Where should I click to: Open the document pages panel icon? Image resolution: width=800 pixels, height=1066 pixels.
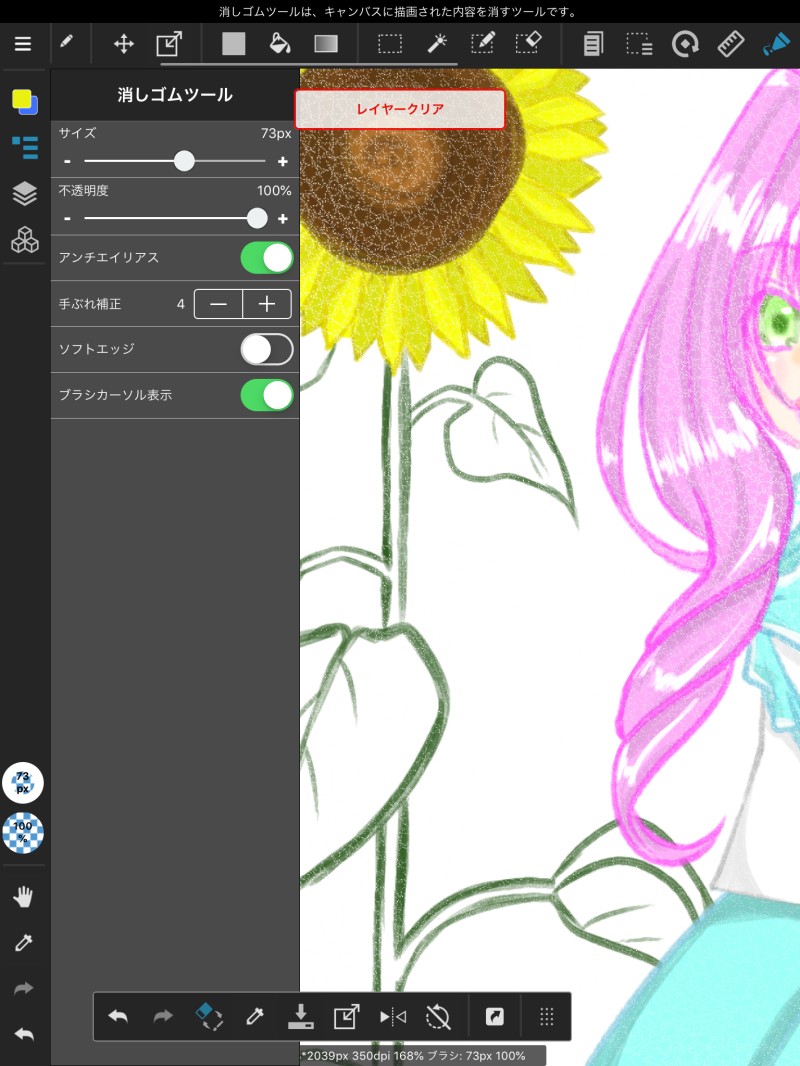(x=593, y=44)
